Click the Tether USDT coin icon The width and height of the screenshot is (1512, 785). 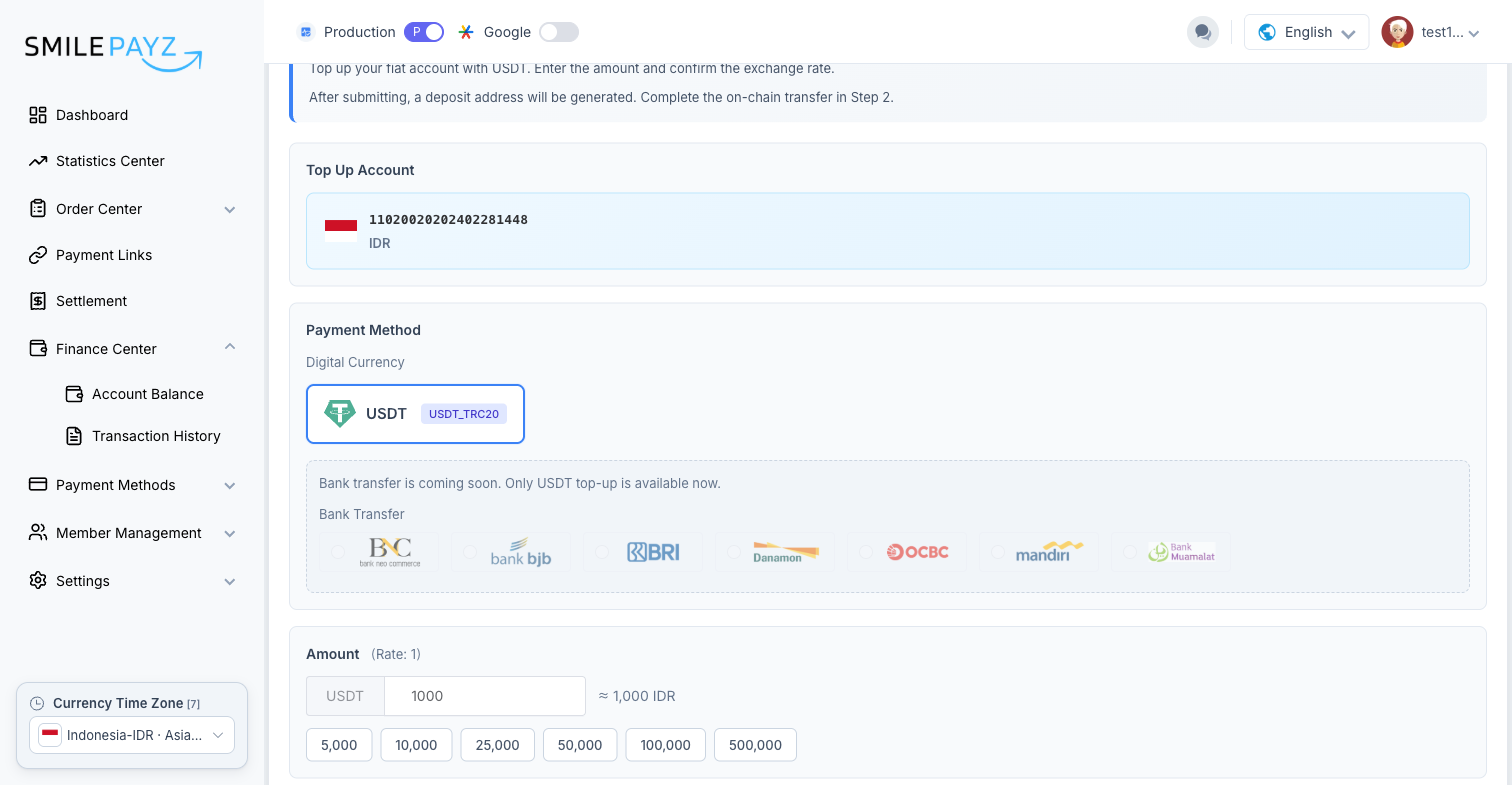(340, 413)
